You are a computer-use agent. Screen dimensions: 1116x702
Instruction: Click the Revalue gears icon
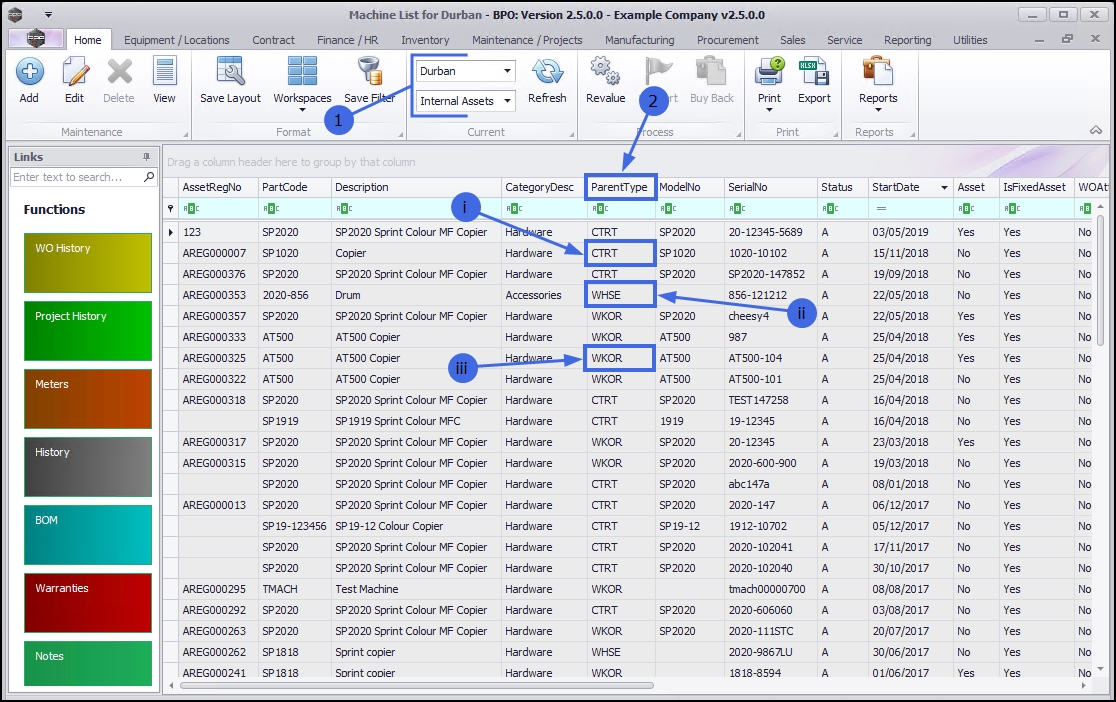point(606,72)
